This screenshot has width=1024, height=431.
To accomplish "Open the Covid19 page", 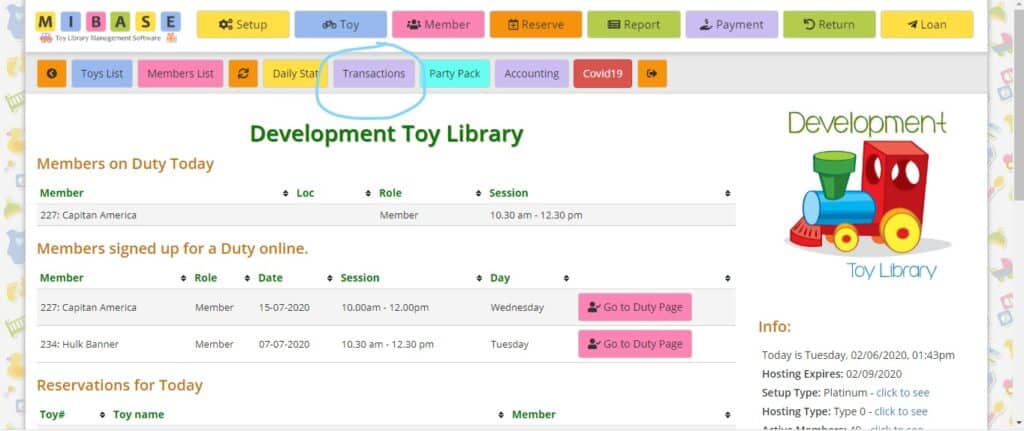I will (603, 74).
